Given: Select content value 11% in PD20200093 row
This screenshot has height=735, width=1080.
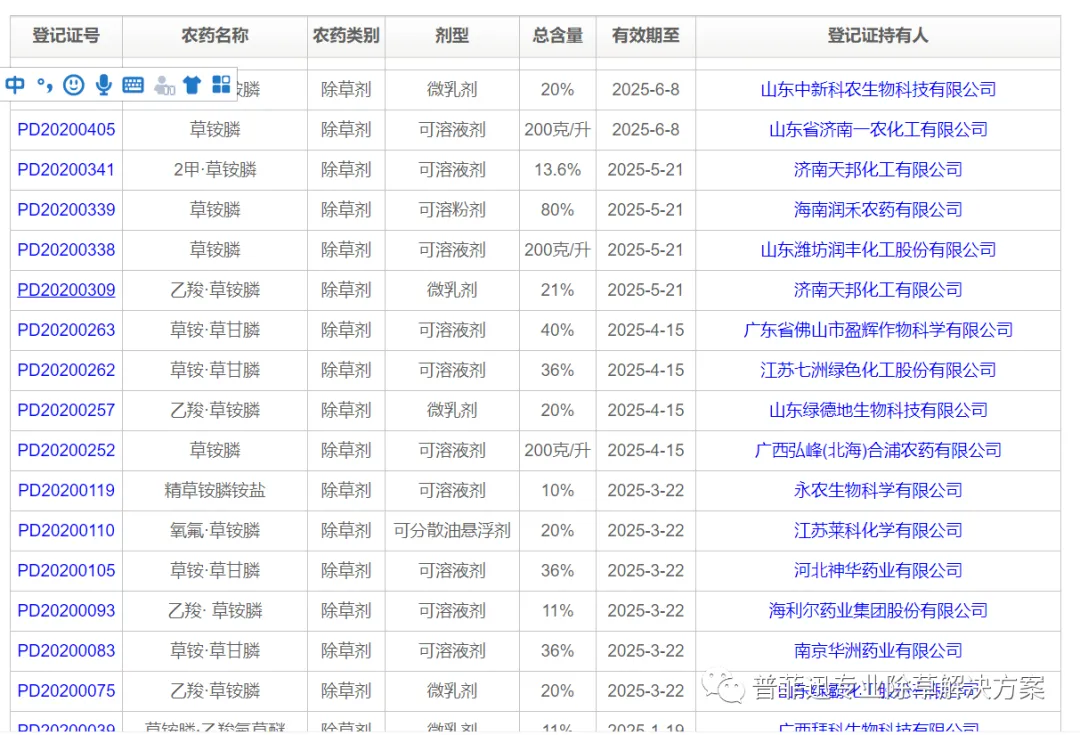Looking at the screenshot, I should 557,610.
